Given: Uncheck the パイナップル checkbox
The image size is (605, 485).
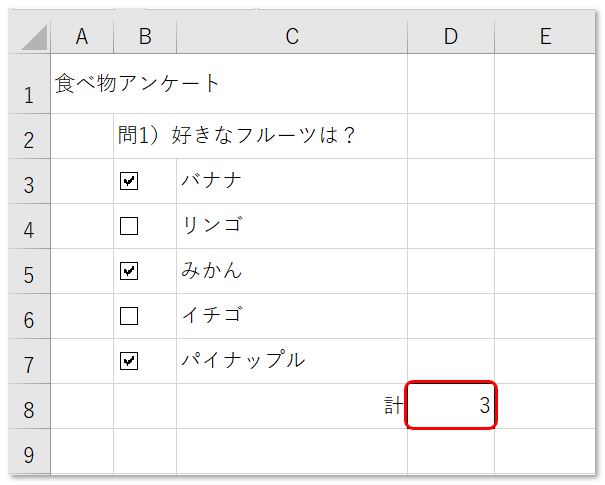Looking at the screenshot, I should pos(129,361).
